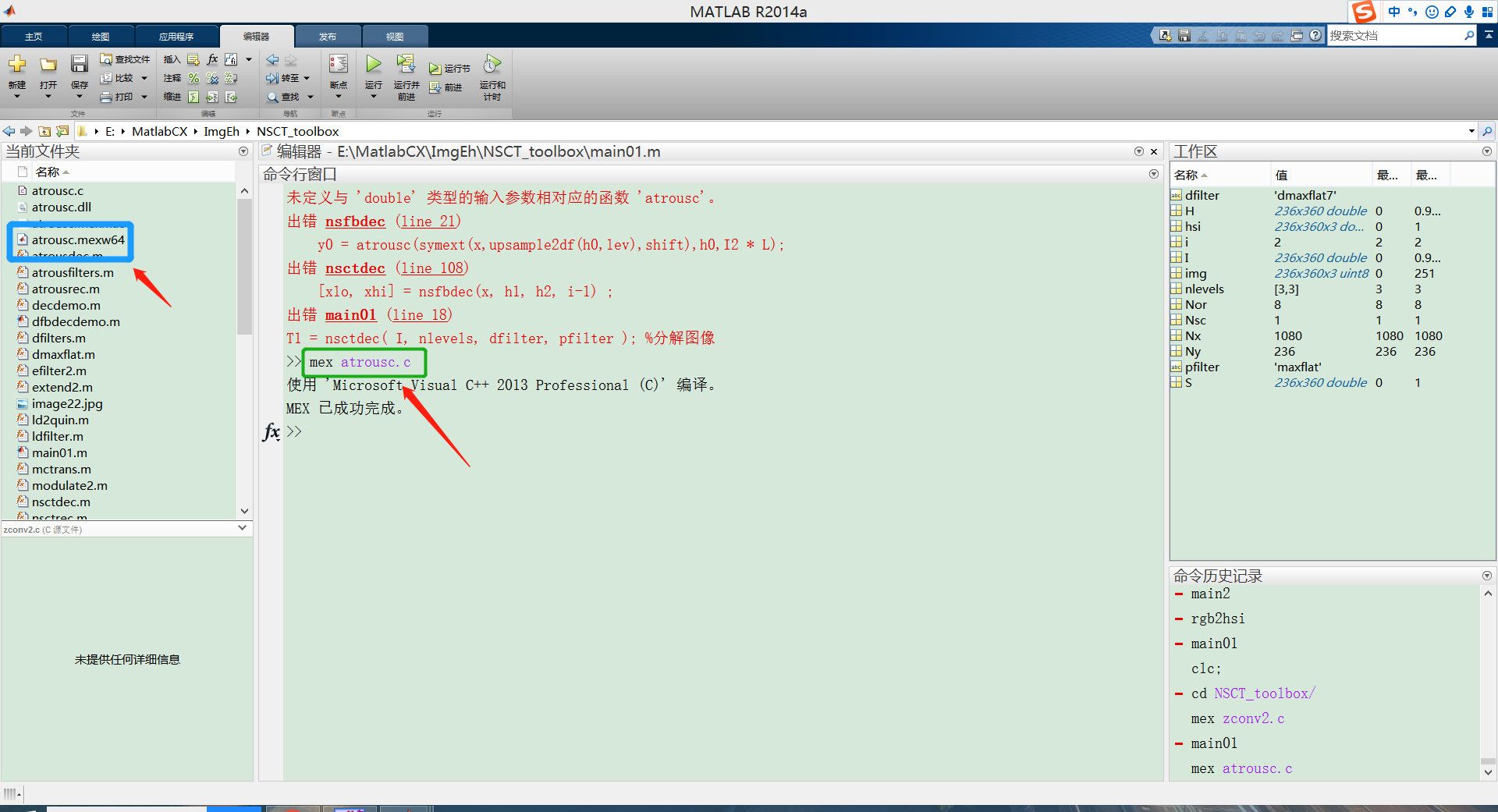Switch input language via 中 tray indicator
Viewport: 1498px width, 812px height.
pyautogui.click(x=1393, y=12)
